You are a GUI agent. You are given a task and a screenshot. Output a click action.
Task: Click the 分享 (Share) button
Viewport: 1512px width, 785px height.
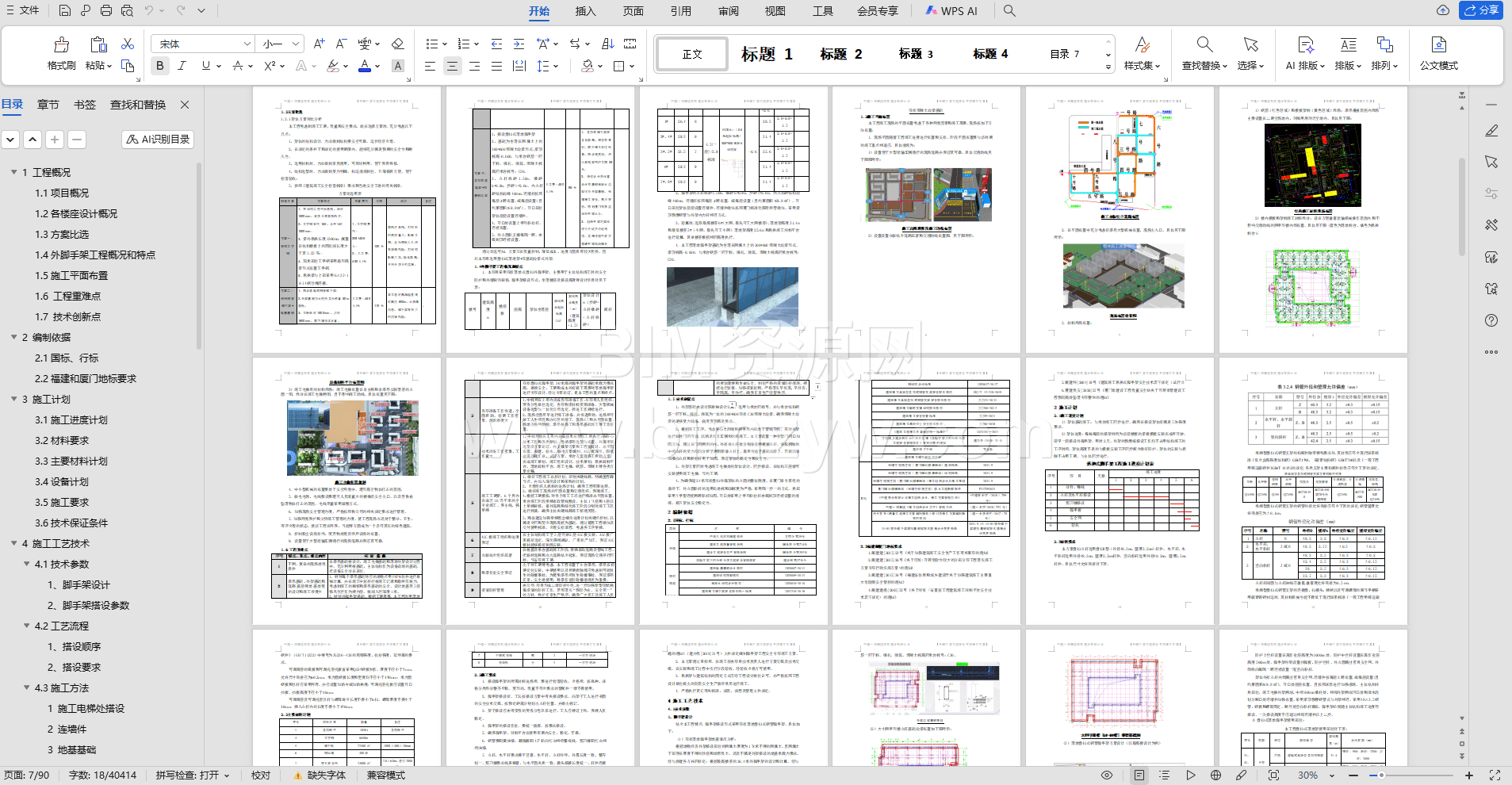tap(1480, 10)
